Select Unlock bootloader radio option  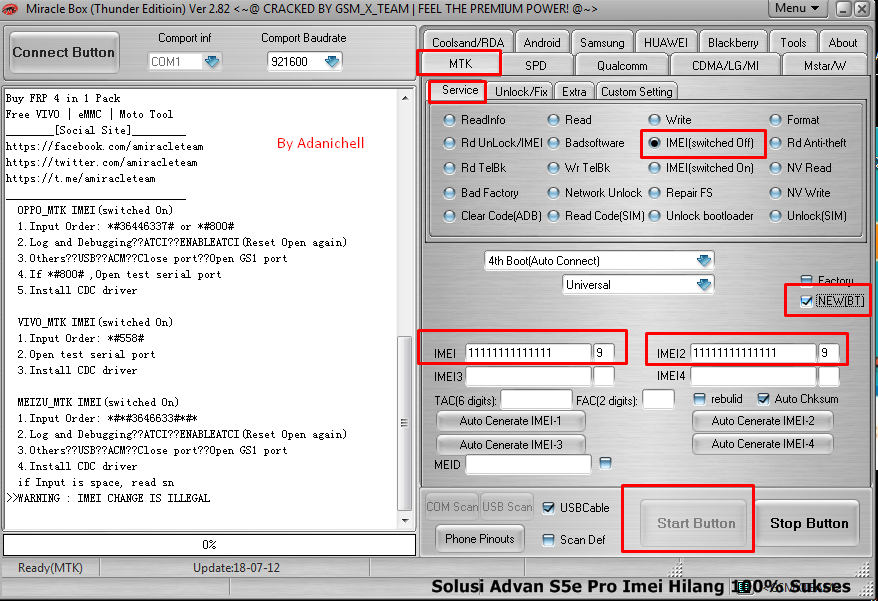pos(654,216)
